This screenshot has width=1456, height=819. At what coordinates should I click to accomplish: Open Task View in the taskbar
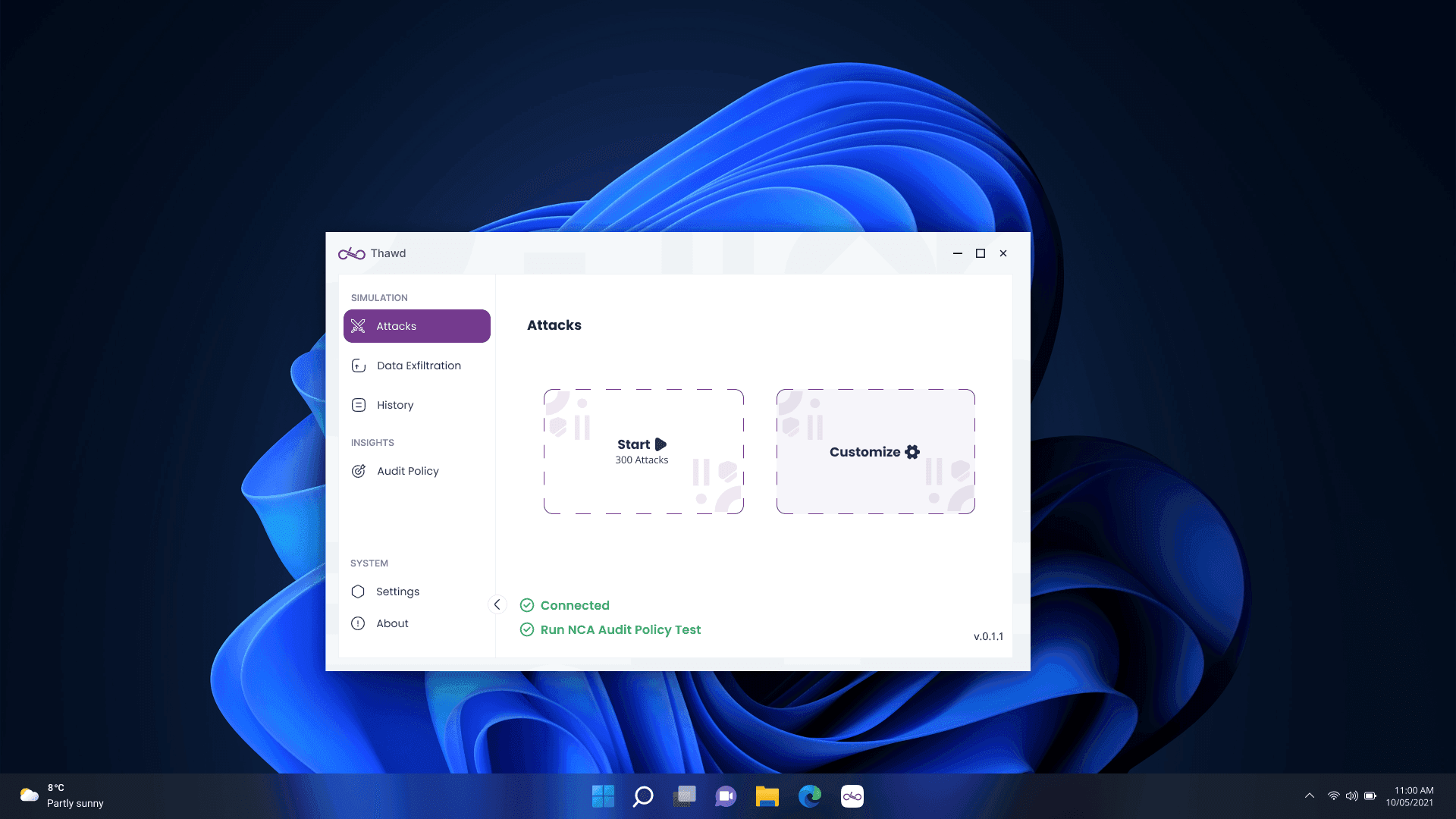pyautogui.click(x=685, y=796)
